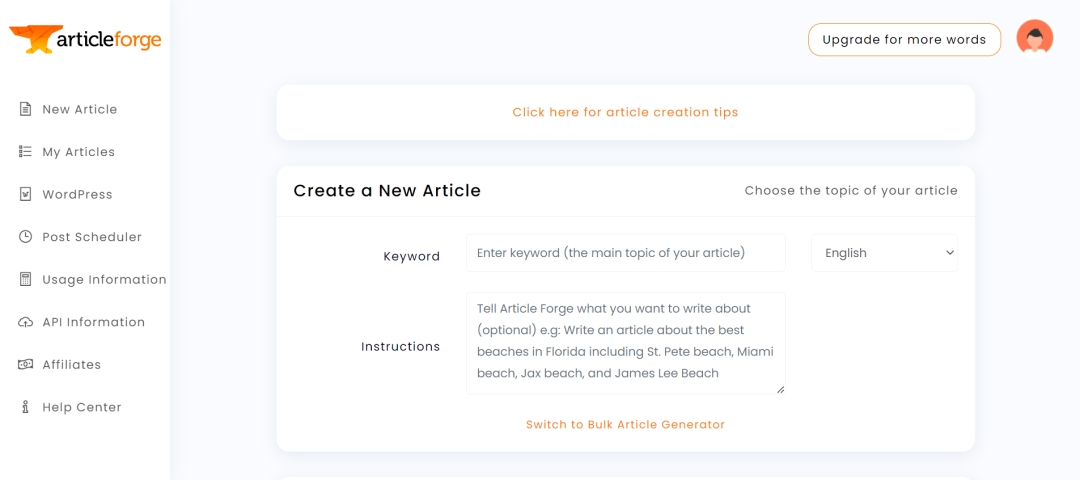Click the Affiliates money icon

(x=26, y=364)
